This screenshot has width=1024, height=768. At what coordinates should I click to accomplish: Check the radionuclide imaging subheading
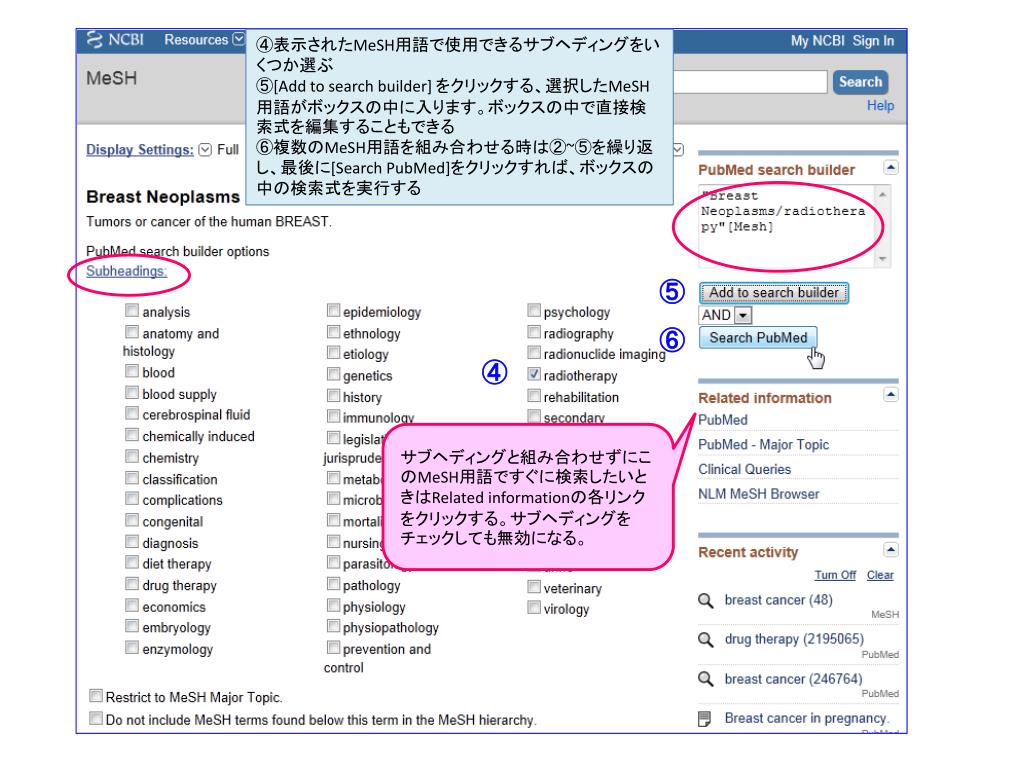534,353
